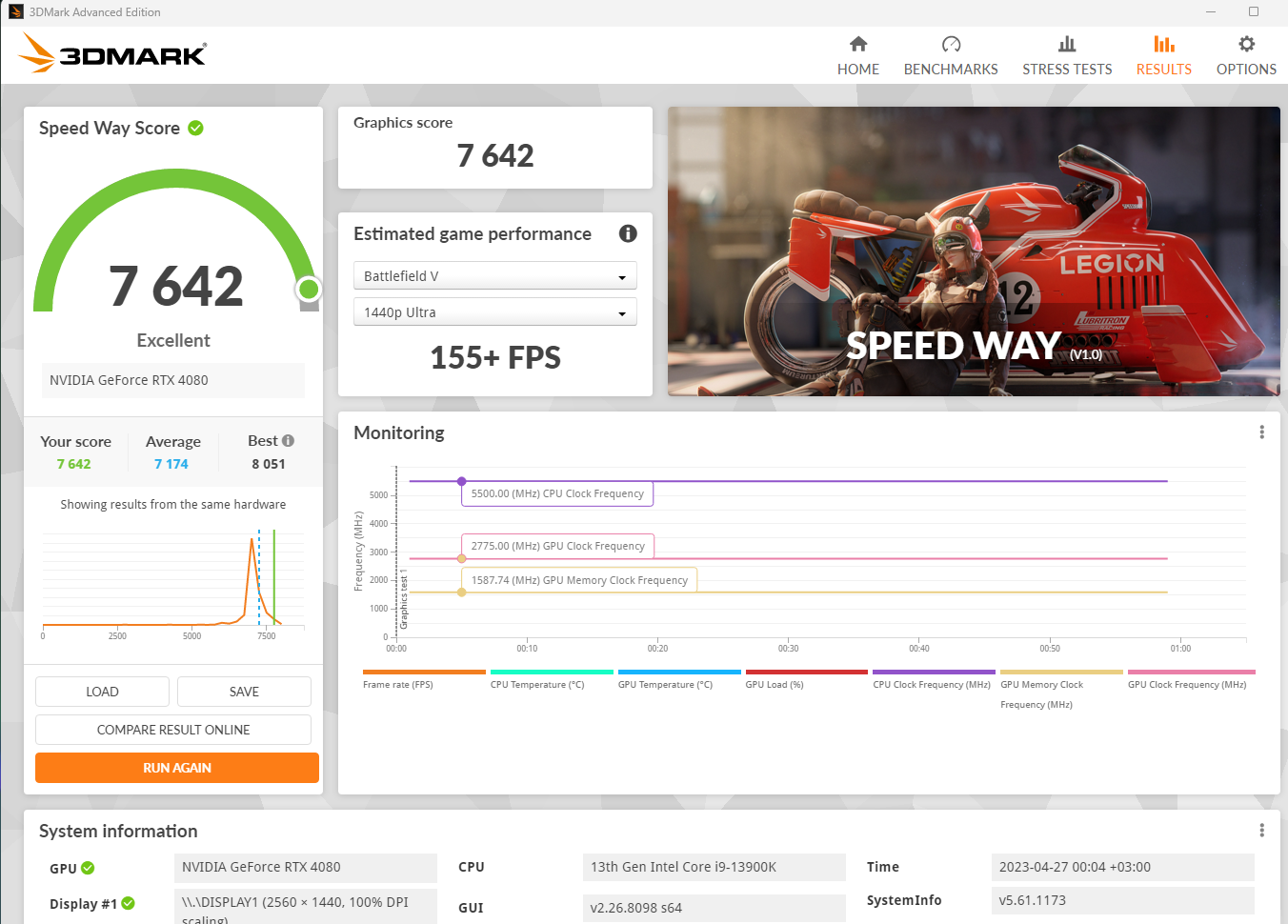Toggle the CPU Clock Frequency (MHz) legend series
Viewport: 1288px width, 924px height.
click(x=933, y=680)
